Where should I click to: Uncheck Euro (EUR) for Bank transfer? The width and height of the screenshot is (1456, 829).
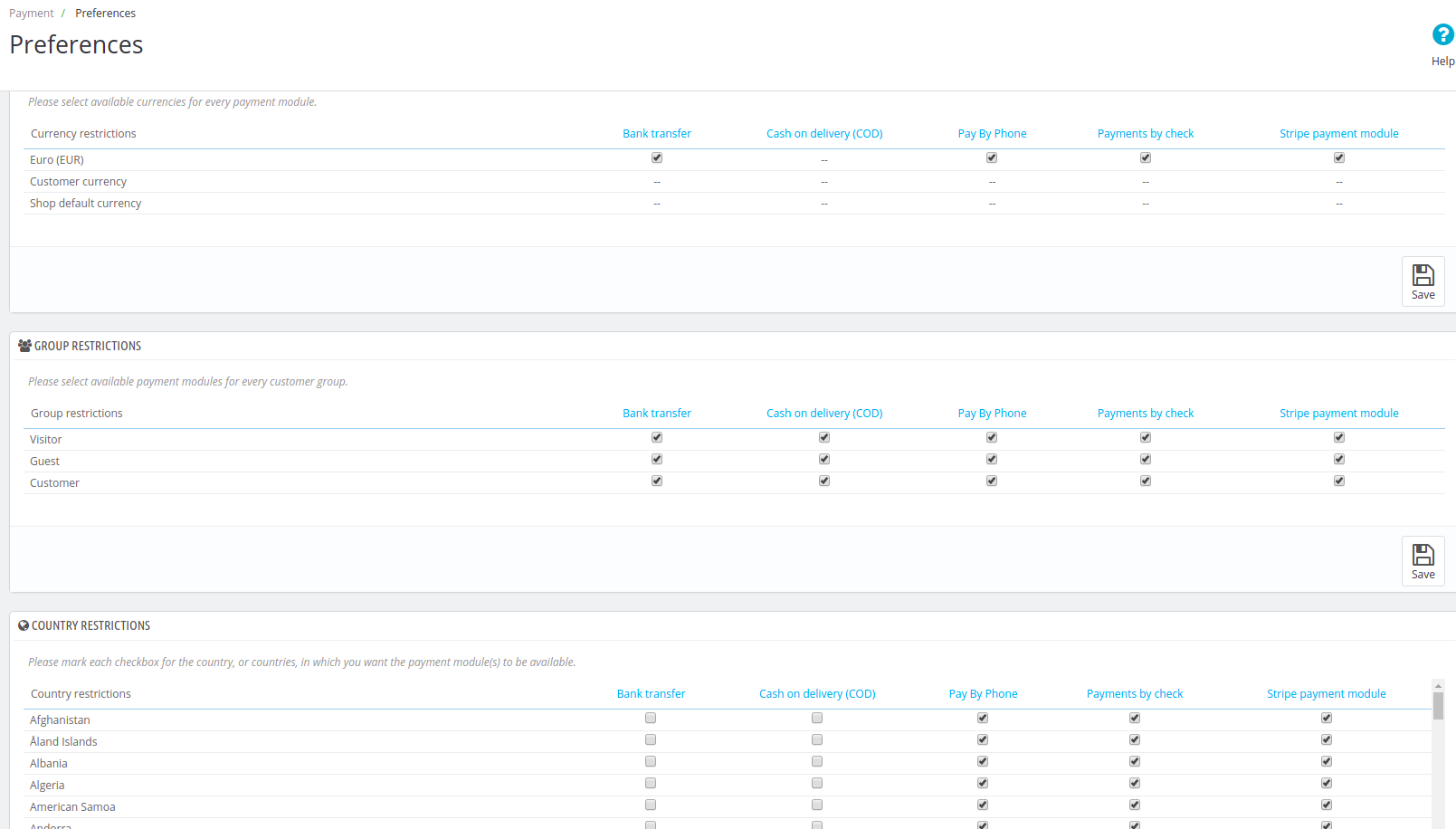(x=657, y=157)
